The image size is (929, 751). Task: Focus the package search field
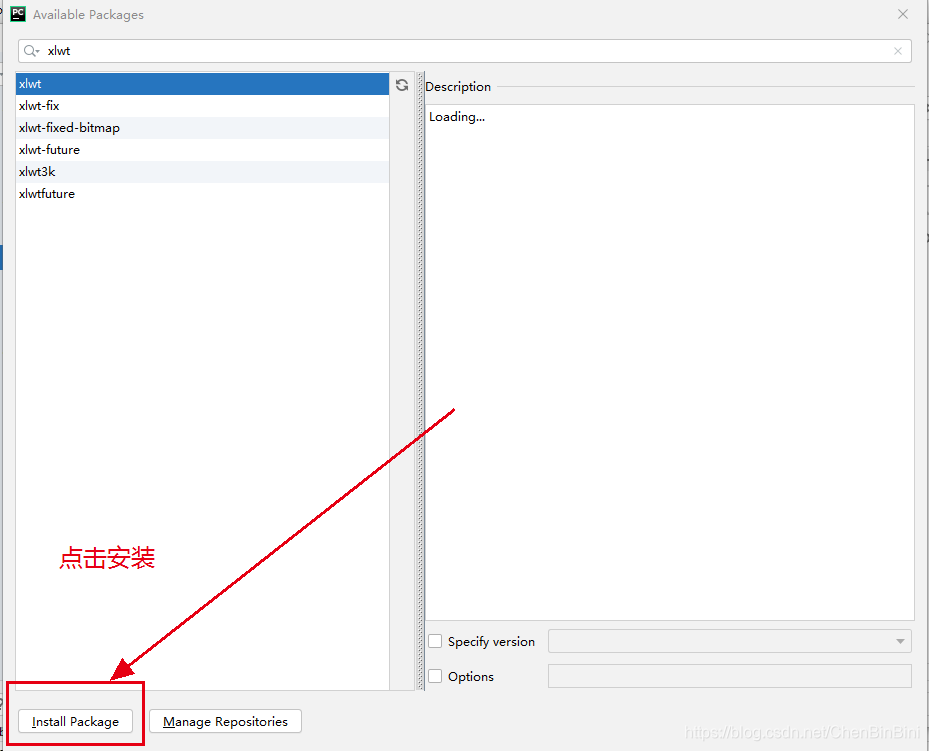click(x=464, y=52)
